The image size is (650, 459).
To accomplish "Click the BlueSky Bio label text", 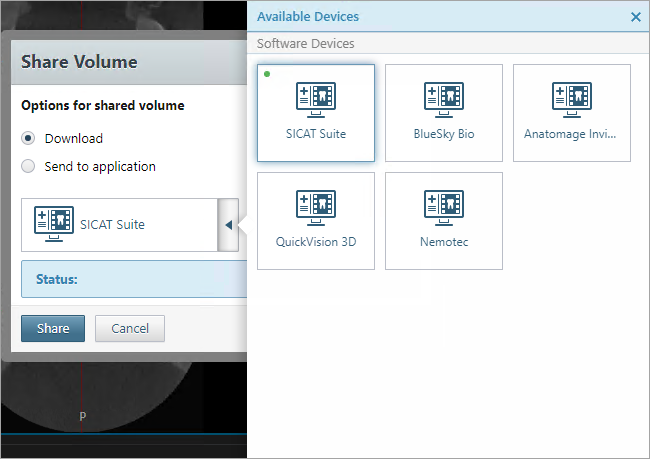I will click(x=444, y=134).
